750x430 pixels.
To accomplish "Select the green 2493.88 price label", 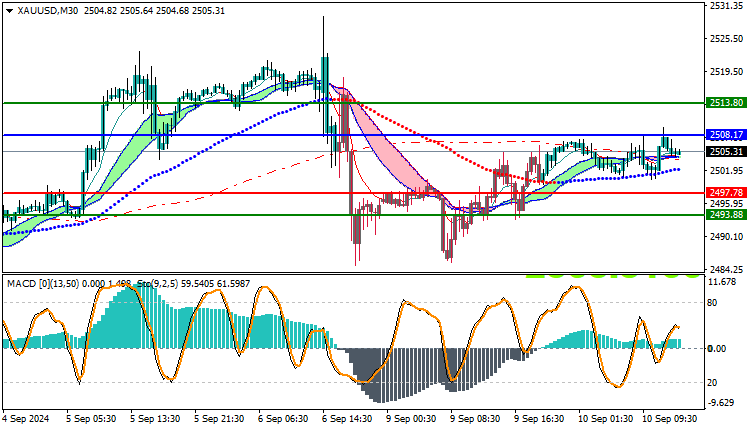I will pyautogui.click(x=726, y=215).
